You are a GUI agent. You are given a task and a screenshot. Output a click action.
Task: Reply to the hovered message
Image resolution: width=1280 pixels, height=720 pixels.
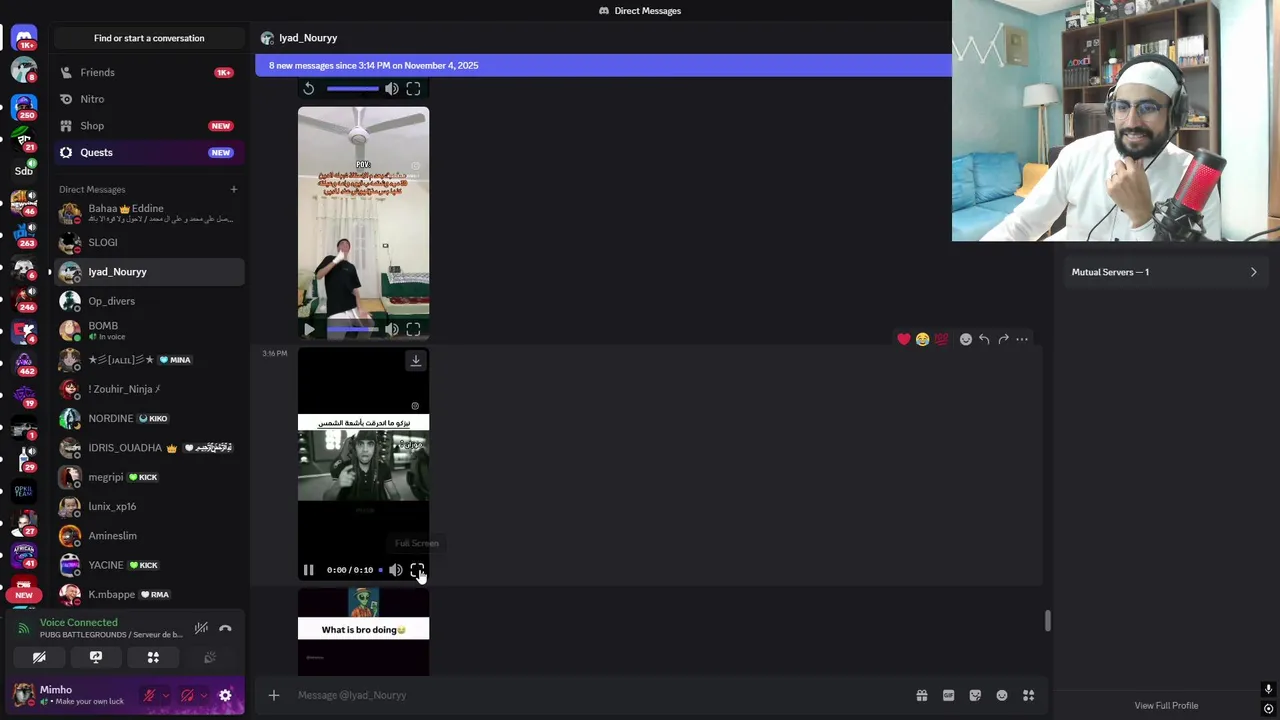pos(984,339)
